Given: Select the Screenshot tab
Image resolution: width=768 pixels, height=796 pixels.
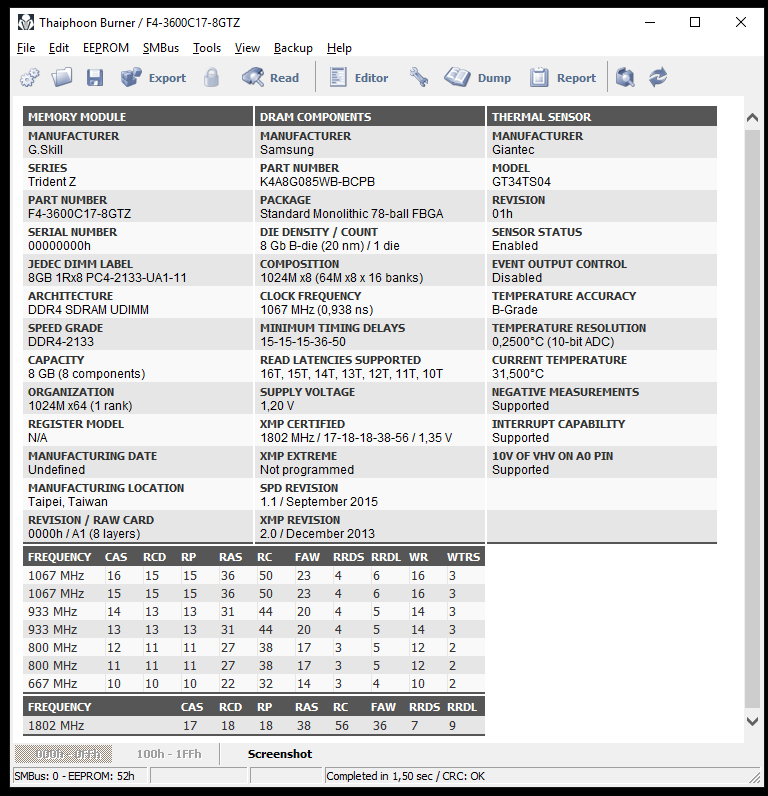Looking at the screenshot, I should pyautogui.click(x=280, y=754).
